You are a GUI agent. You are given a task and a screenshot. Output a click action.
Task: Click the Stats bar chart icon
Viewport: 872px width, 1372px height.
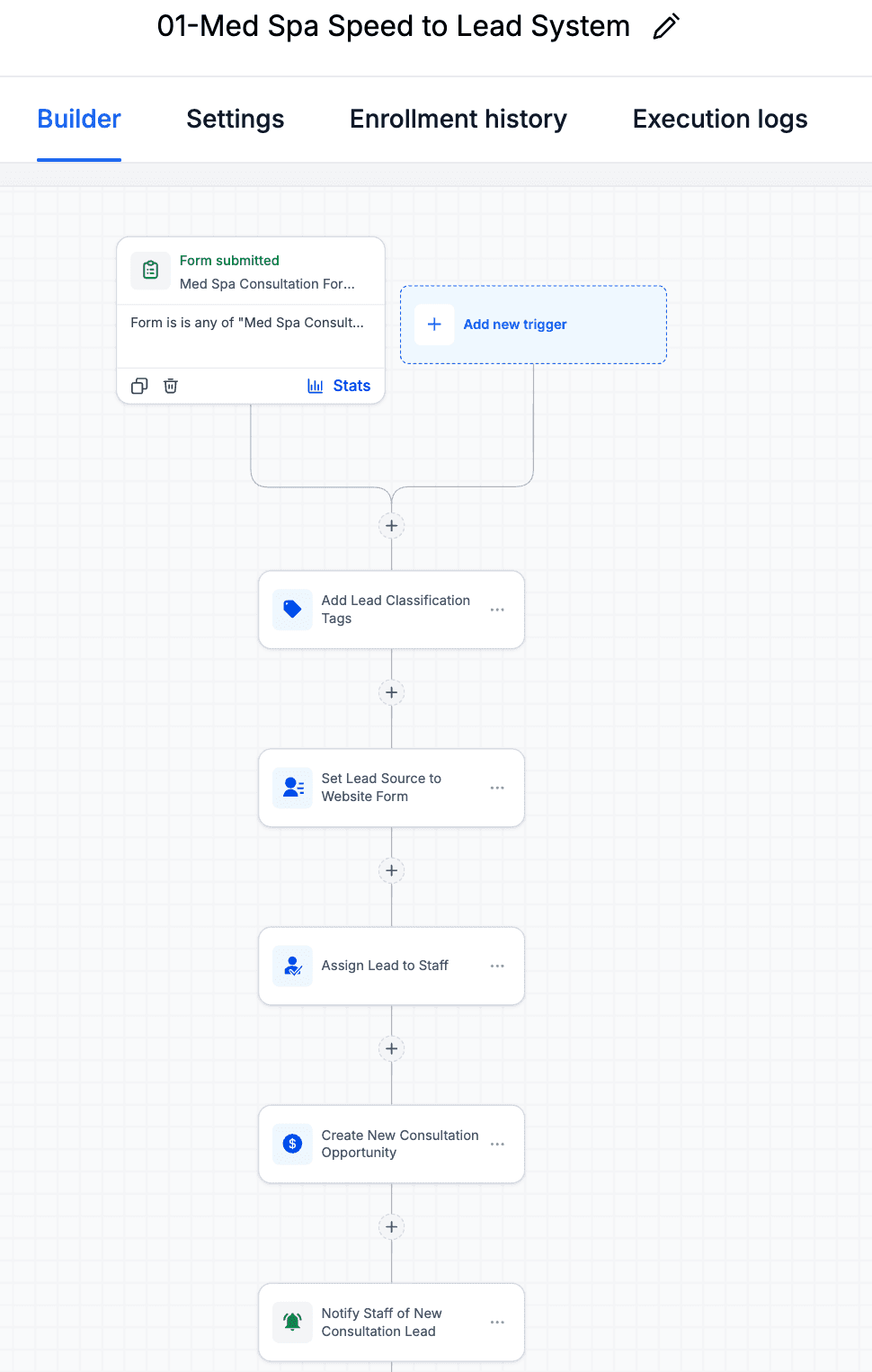(x=316, y=386)
